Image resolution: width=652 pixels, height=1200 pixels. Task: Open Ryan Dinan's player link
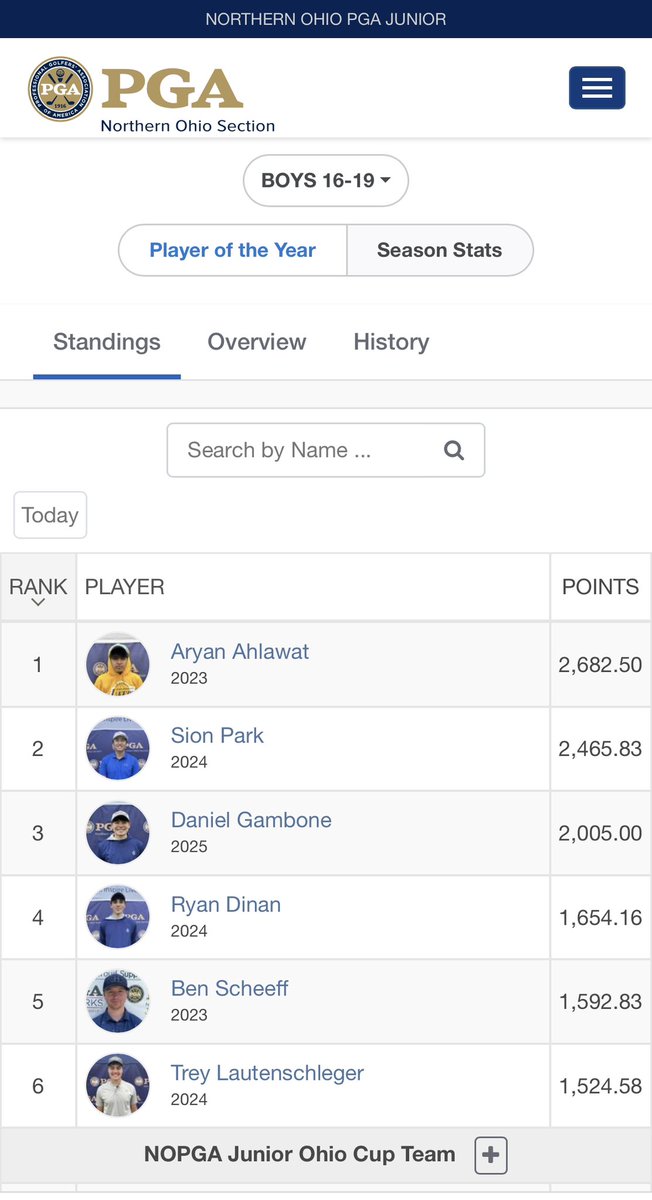[x=226, y=904]
